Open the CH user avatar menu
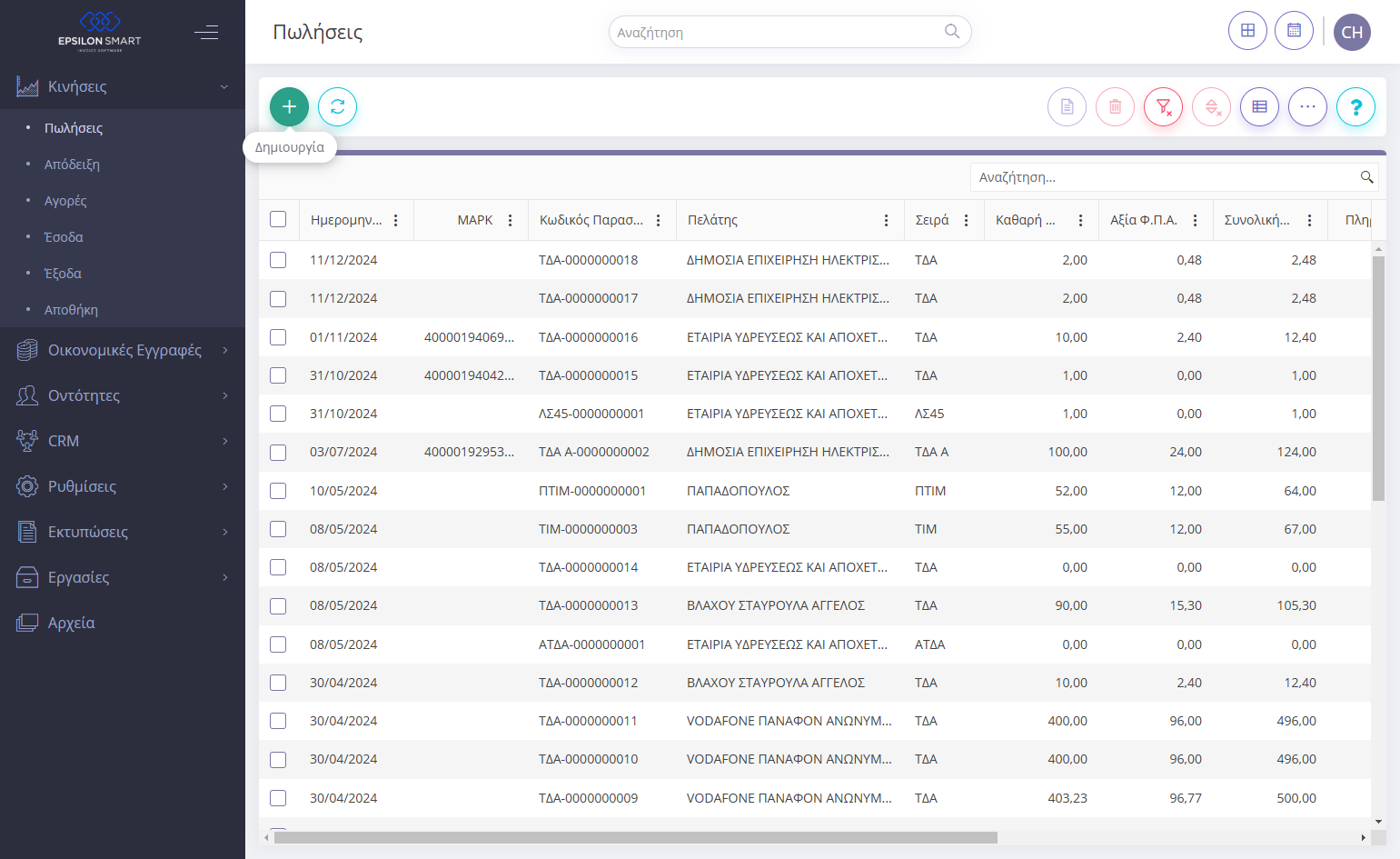Viewport: 1400px width, 859px height. click(1352, 32)
